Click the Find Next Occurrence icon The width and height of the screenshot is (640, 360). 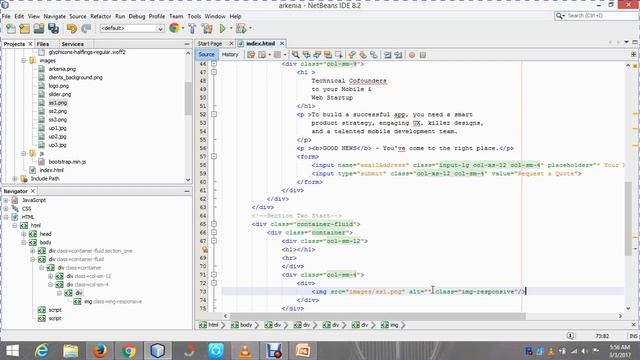[317, 55]
